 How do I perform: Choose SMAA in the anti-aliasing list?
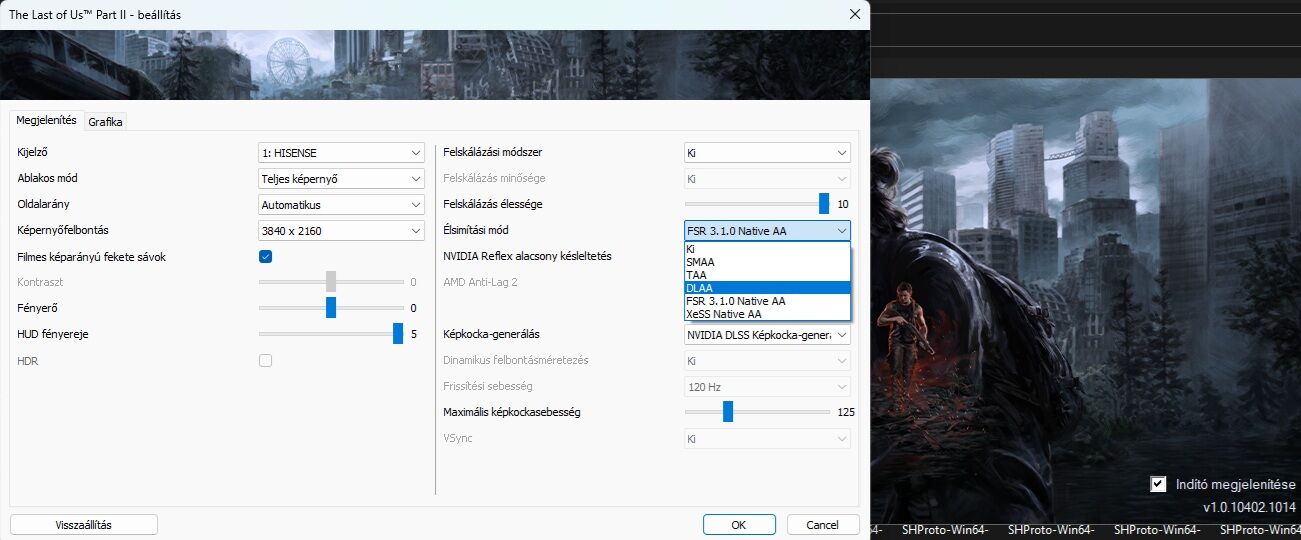tap(767, 261)
